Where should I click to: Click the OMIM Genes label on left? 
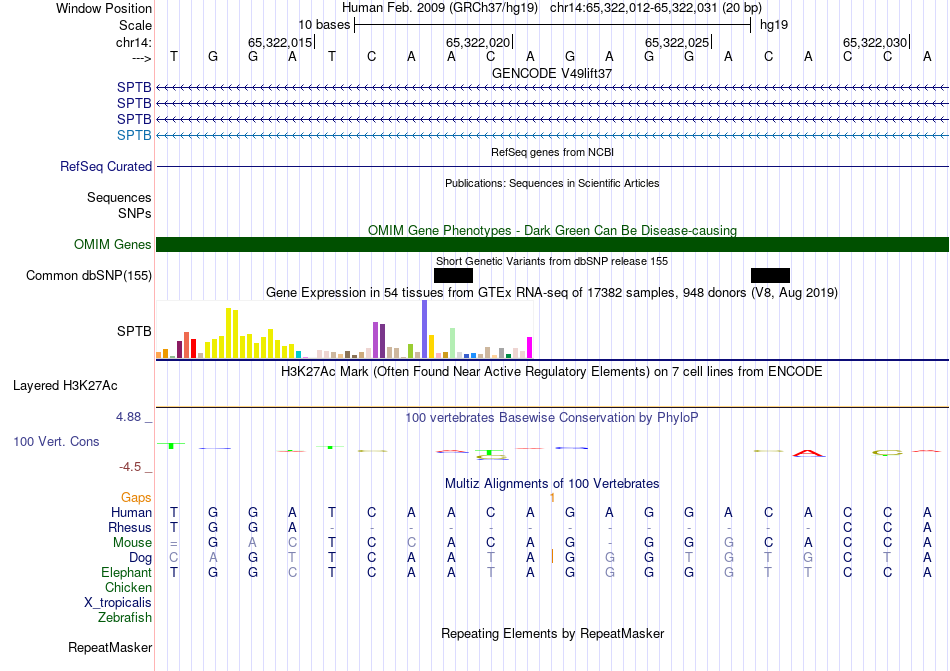pos(113,245)
